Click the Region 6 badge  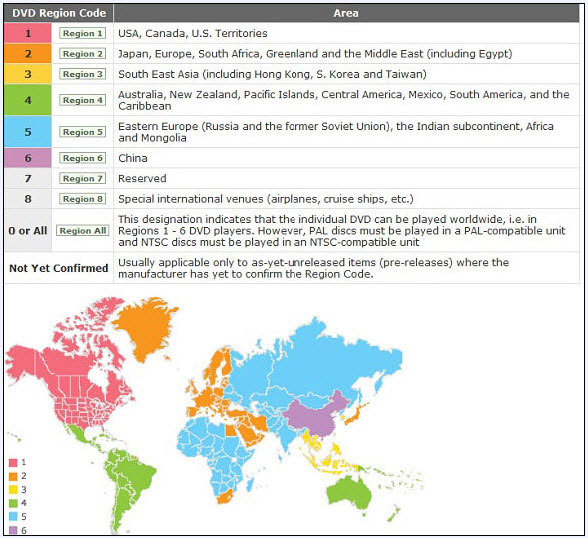82,158
